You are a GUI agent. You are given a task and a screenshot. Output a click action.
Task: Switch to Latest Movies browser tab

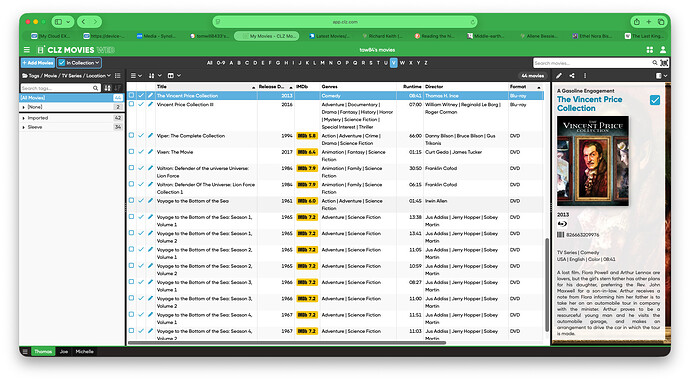pyautogui.click(x=330, y=36)
